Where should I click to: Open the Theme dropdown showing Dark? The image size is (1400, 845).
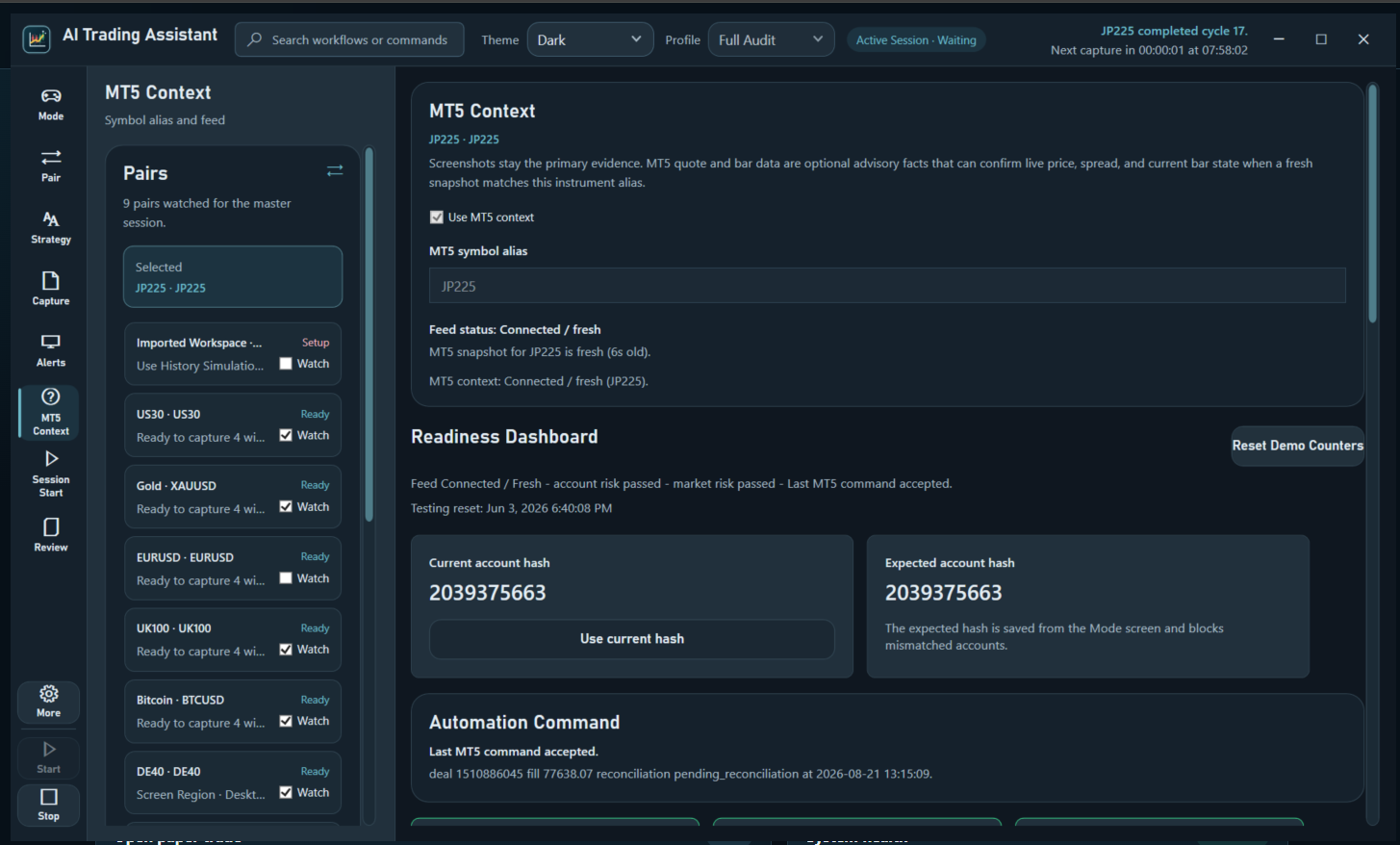click(590, 39)
